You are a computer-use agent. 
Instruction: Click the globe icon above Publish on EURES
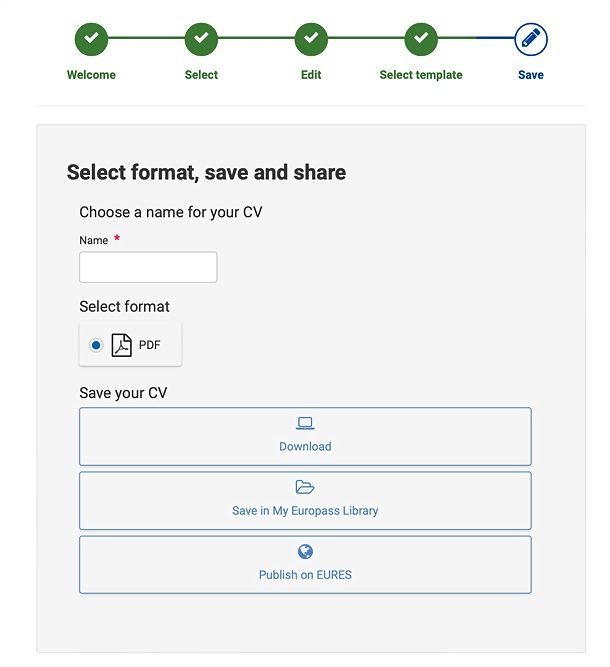click(305, 552)
